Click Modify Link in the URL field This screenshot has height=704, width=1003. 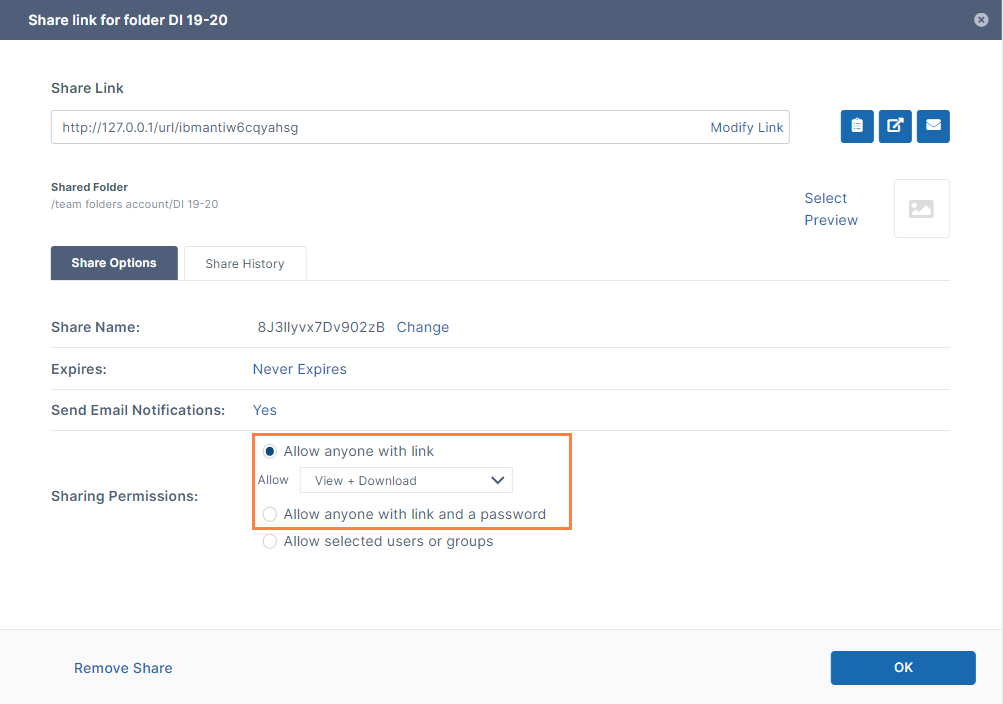[746, 128]
